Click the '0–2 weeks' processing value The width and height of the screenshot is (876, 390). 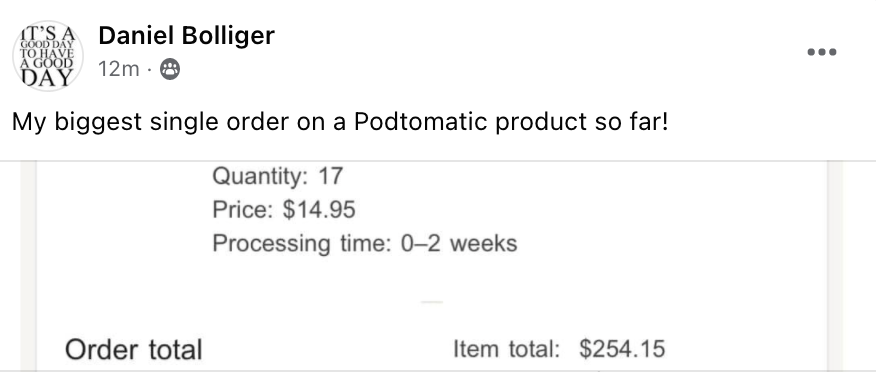pos(459,244)
